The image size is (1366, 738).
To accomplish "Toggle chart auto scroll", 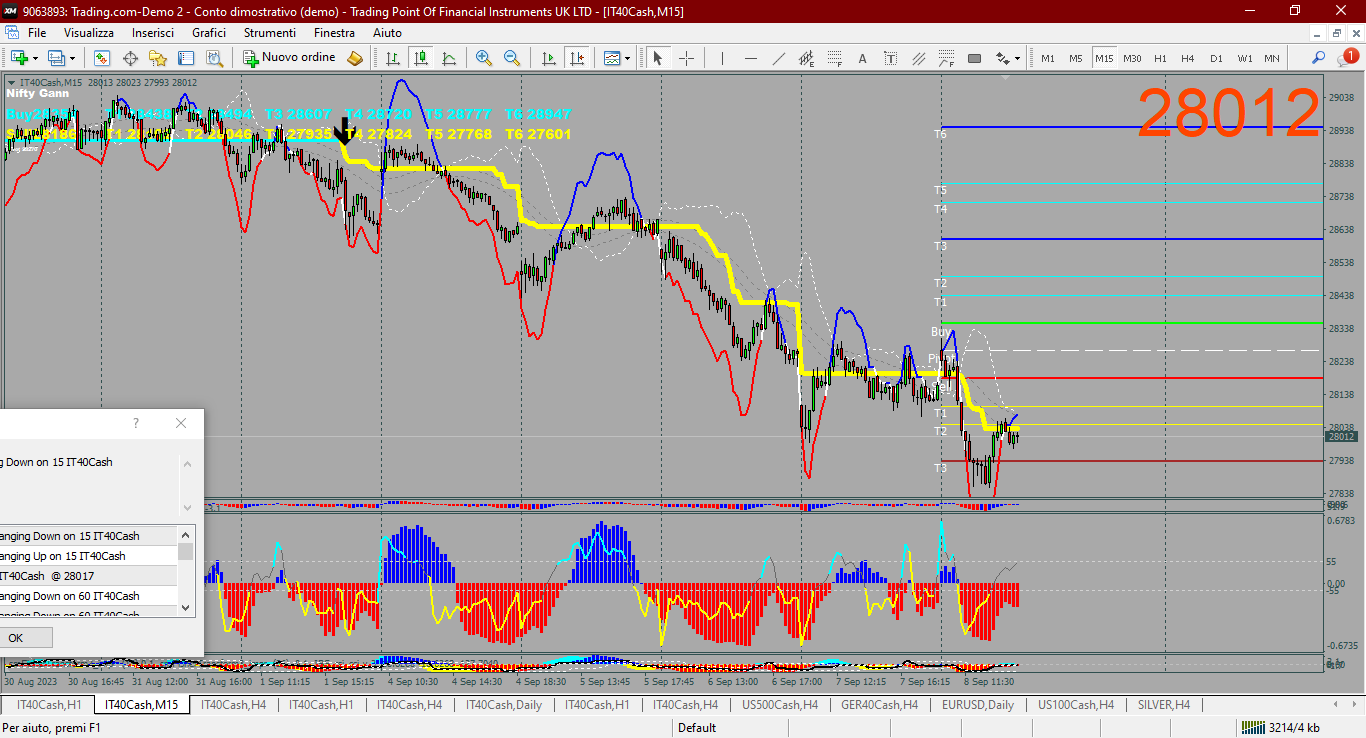I will 548,58.
